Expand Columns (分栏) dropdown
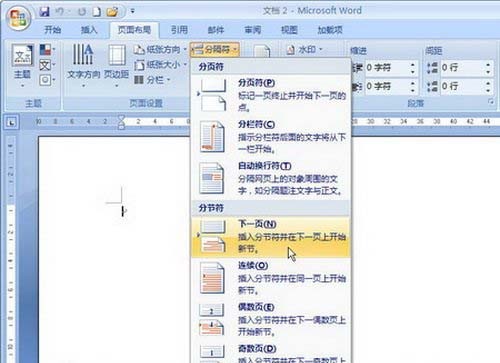500x363 pixels. 152,80
